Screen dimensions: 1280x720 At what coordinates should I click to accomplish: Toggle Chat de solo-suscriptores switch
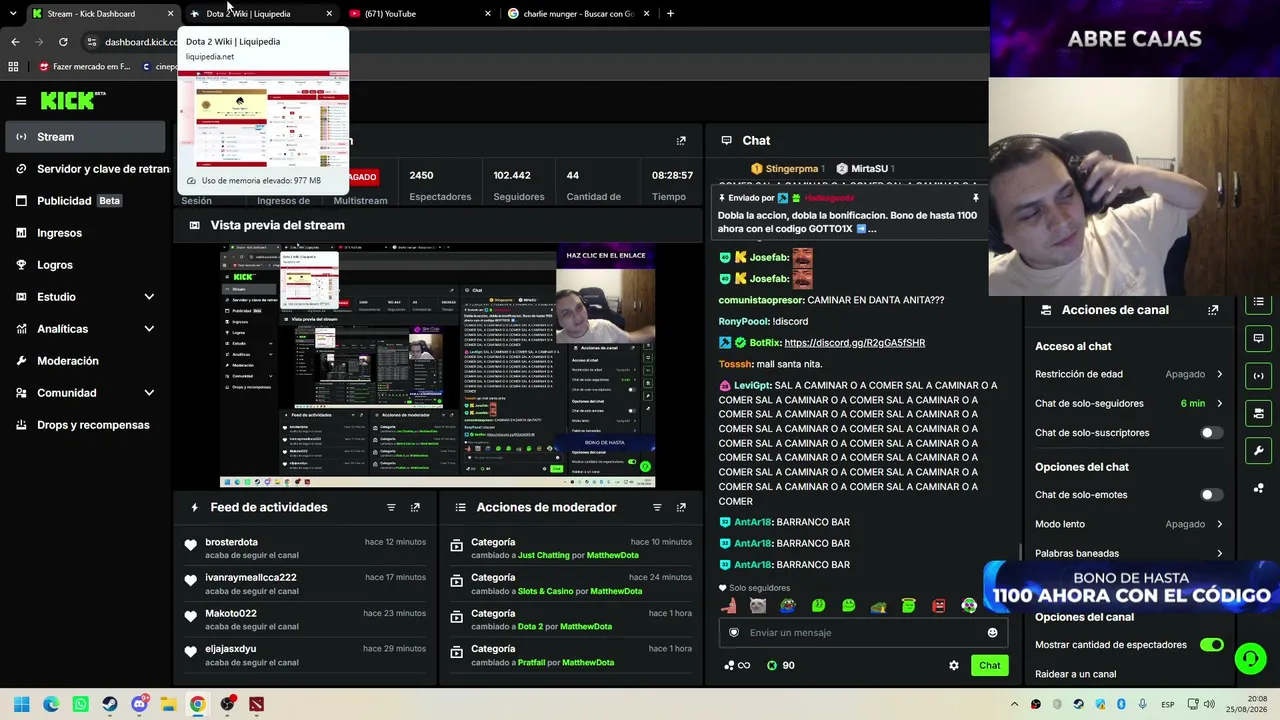point(1211,433)
